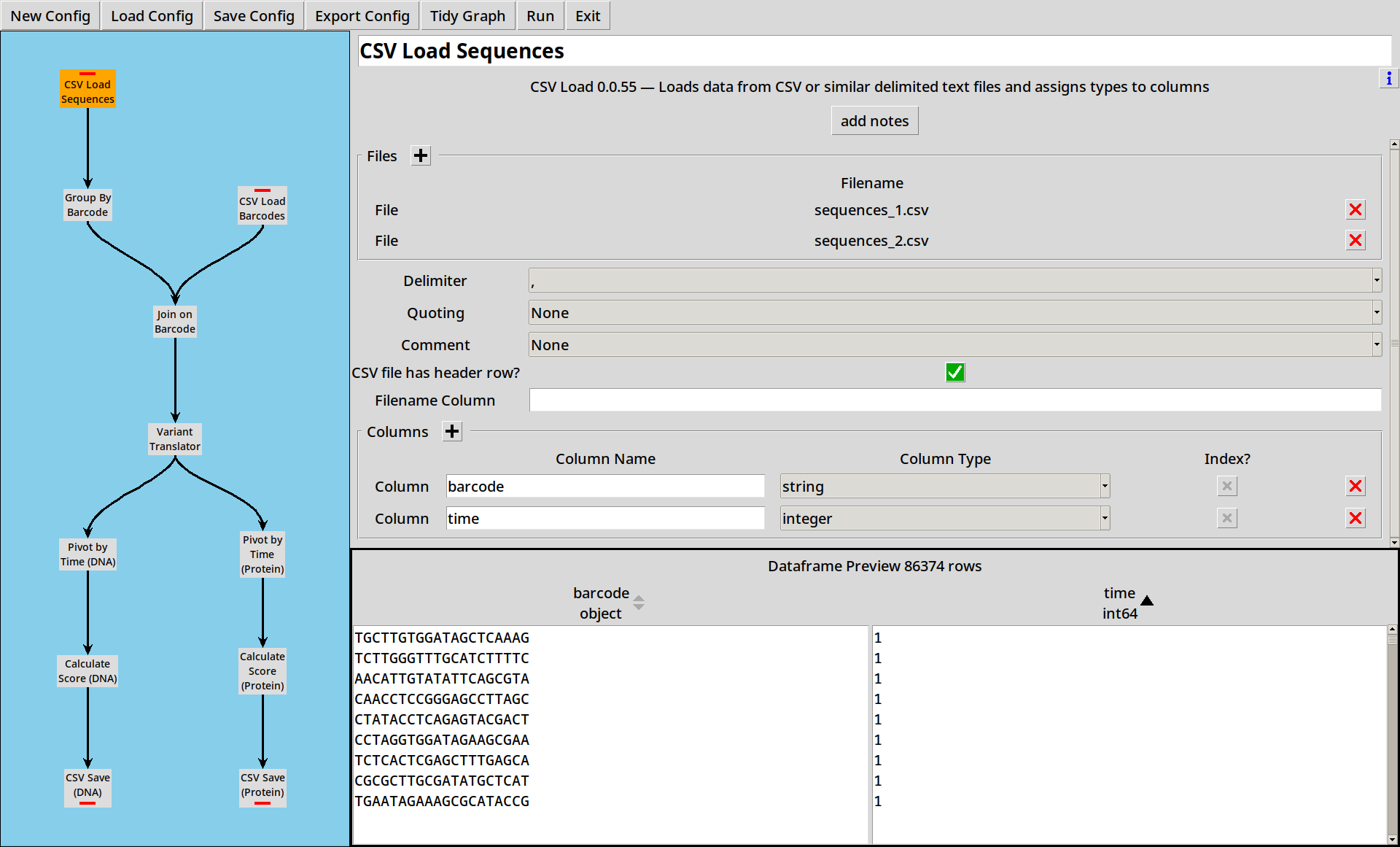Click the AACATTGTATATTCAGCGTA barcode cell
The height and width of the screenshot is (847, 1400).
pyautogui.click(x=442, y=678)
